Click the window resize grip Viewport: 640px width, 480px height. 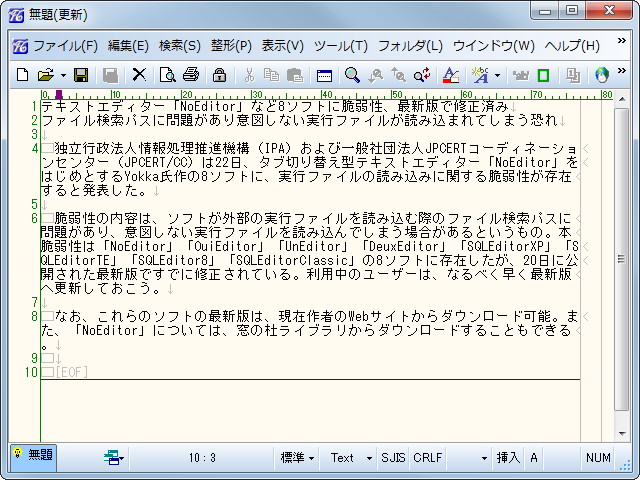(624, 465)
